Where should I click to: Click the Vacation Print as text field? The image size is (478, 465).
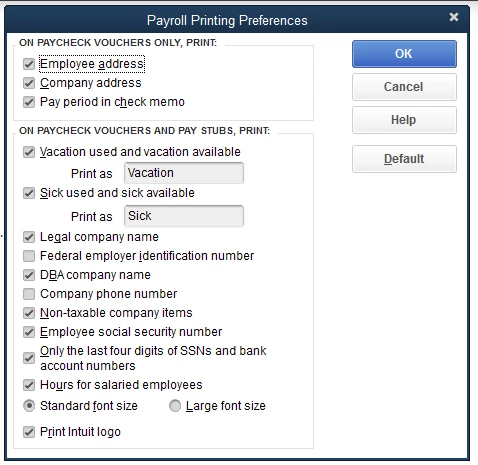click(x=184, y=173)
